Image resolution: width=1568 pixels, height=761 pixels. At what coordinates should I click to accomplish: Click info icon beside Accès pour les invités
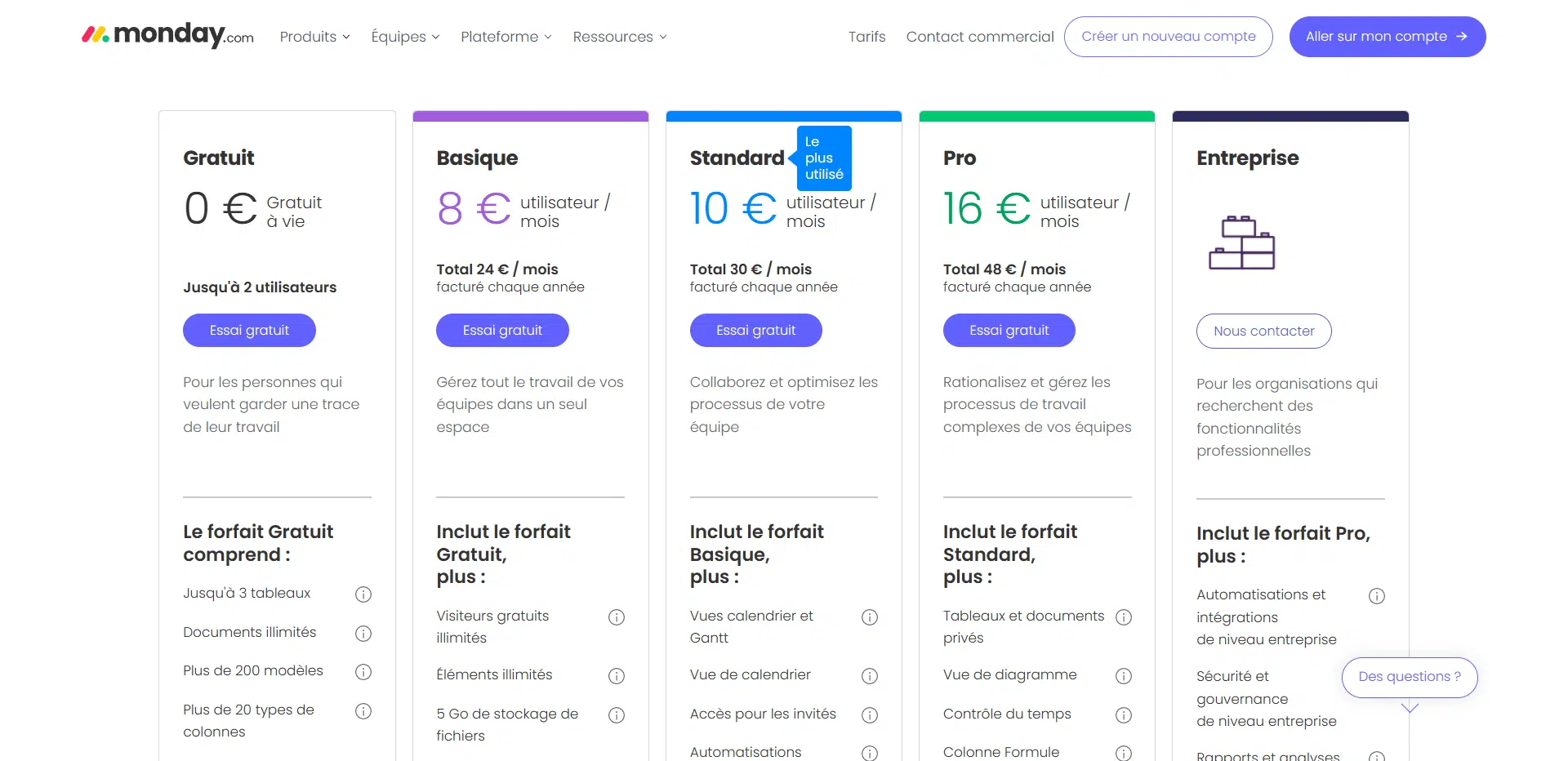point(870,715)
